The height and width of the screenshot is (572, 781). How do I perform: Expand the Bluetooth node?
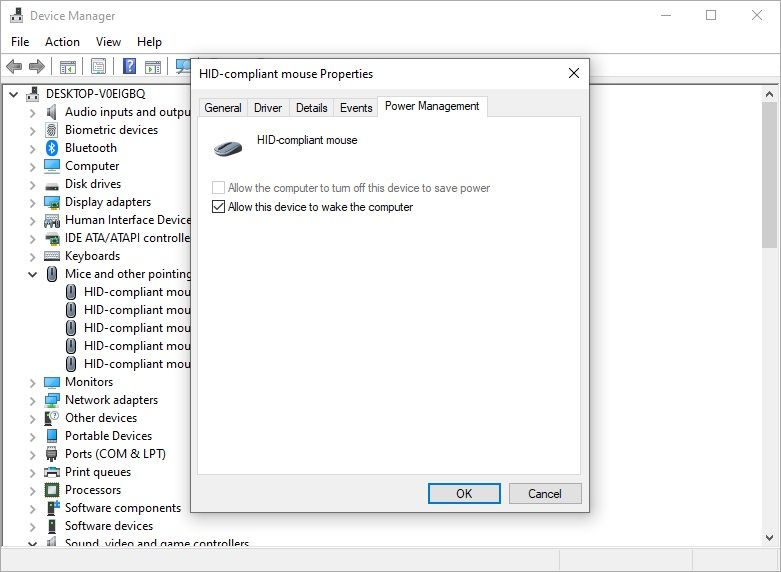coord(32,148)
